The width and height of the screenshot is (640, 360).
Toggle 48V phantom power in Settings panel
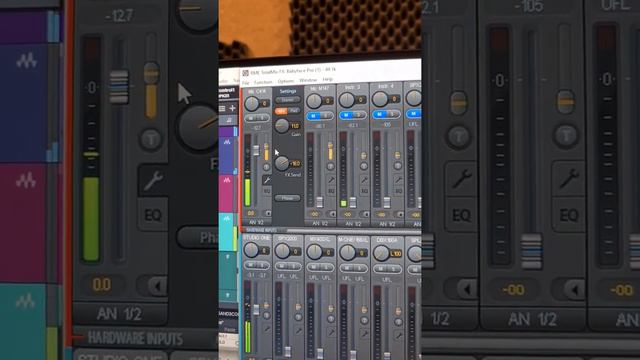[x=281, y=111]
